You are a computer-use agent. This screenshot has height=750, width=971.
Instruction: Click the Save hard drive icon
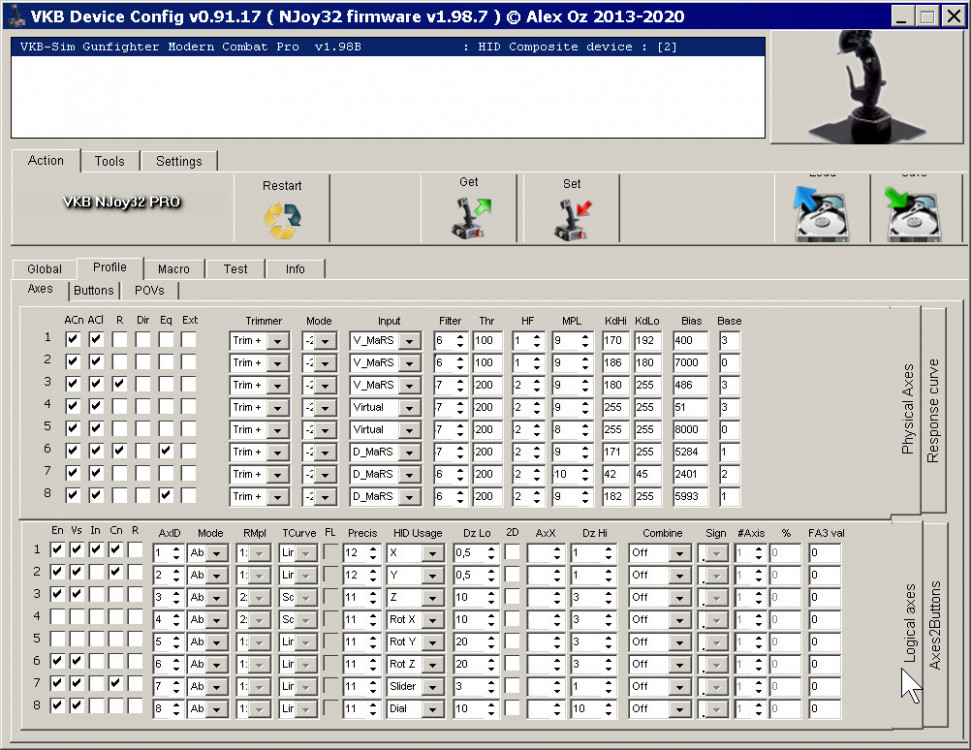click(915, 212)
